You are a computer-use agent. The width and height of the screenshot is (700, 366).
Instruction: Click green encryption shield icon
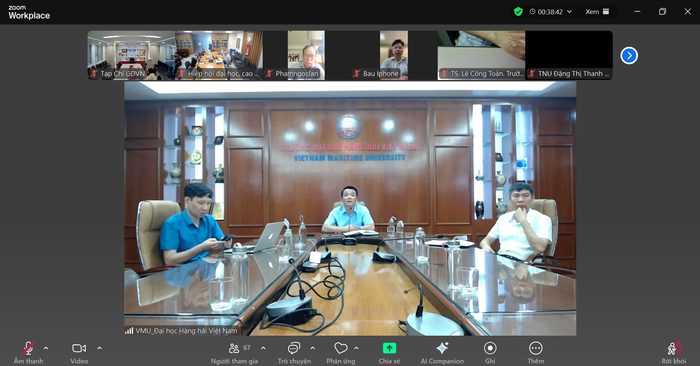518,12
